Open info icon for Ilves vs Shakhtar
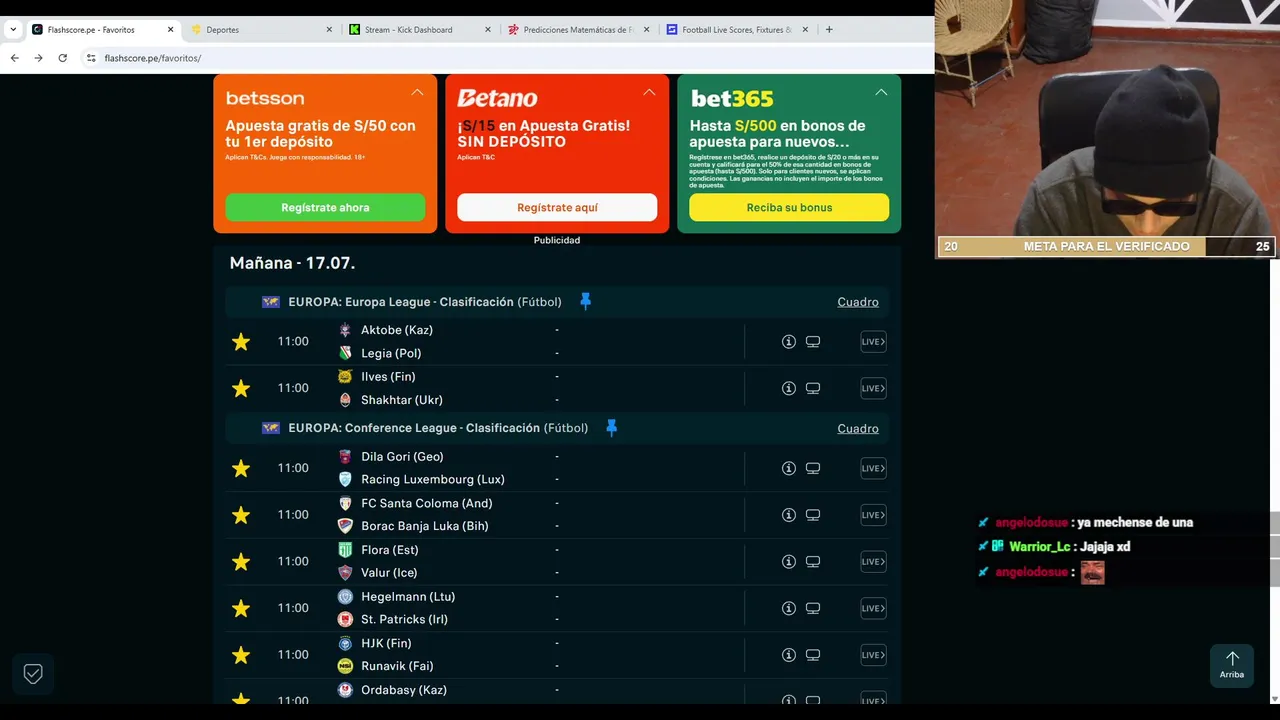 point(789,388)
